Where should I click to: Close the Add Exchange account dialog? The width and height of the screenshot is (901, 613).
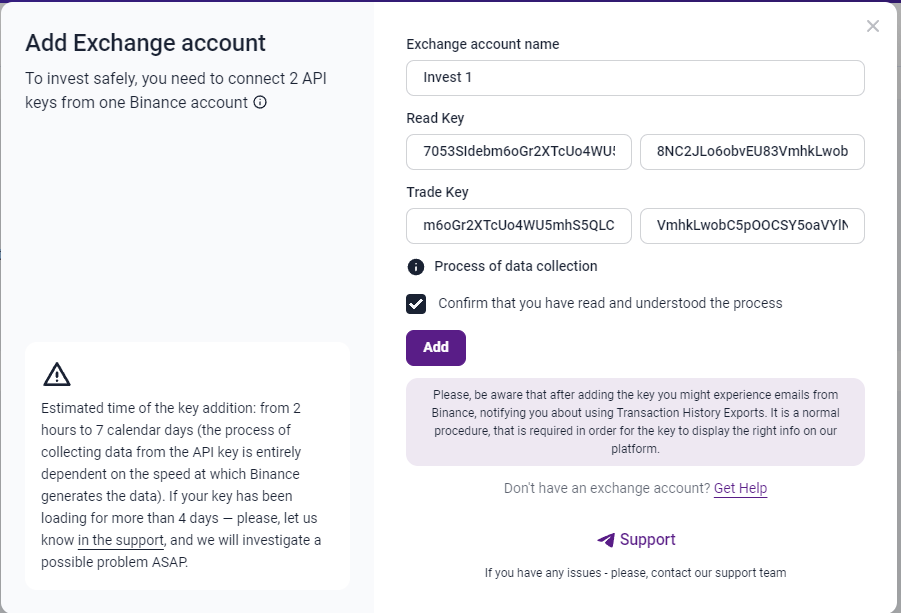coord(872,26)
